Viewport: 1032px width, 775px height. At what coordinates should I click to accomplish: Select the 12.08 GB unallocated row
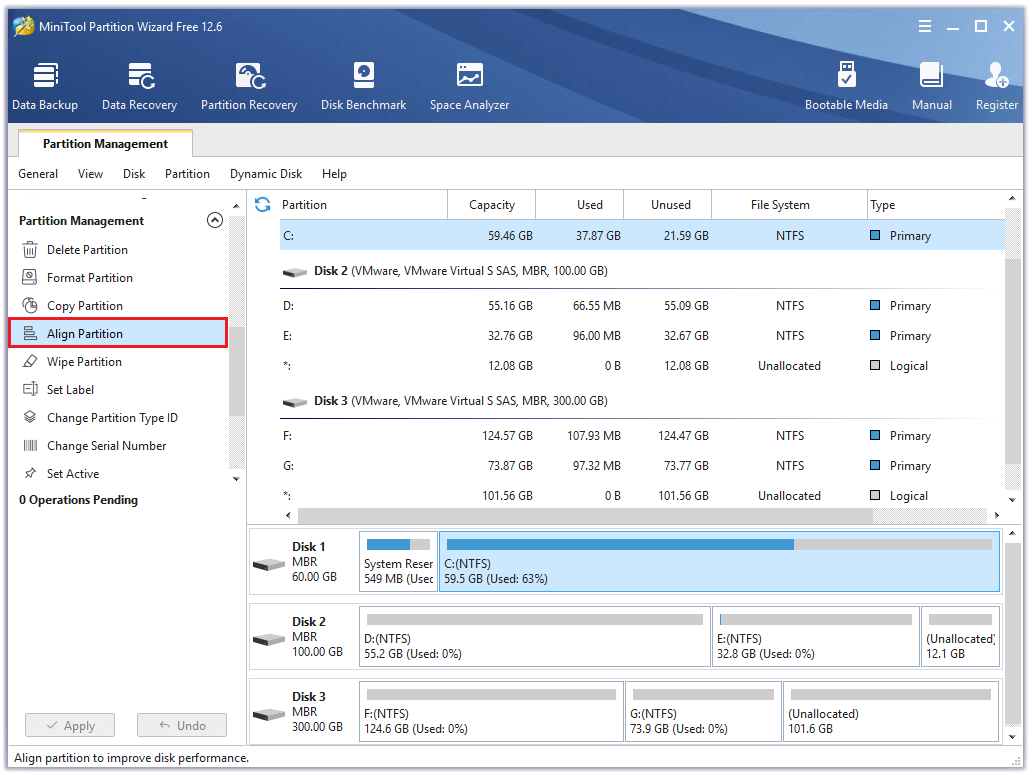(642, 366)
